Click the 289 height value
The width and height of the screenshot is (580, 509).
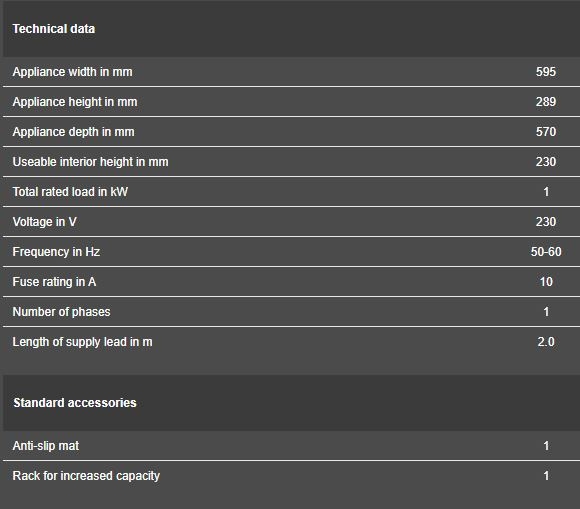tap(546, 102)
